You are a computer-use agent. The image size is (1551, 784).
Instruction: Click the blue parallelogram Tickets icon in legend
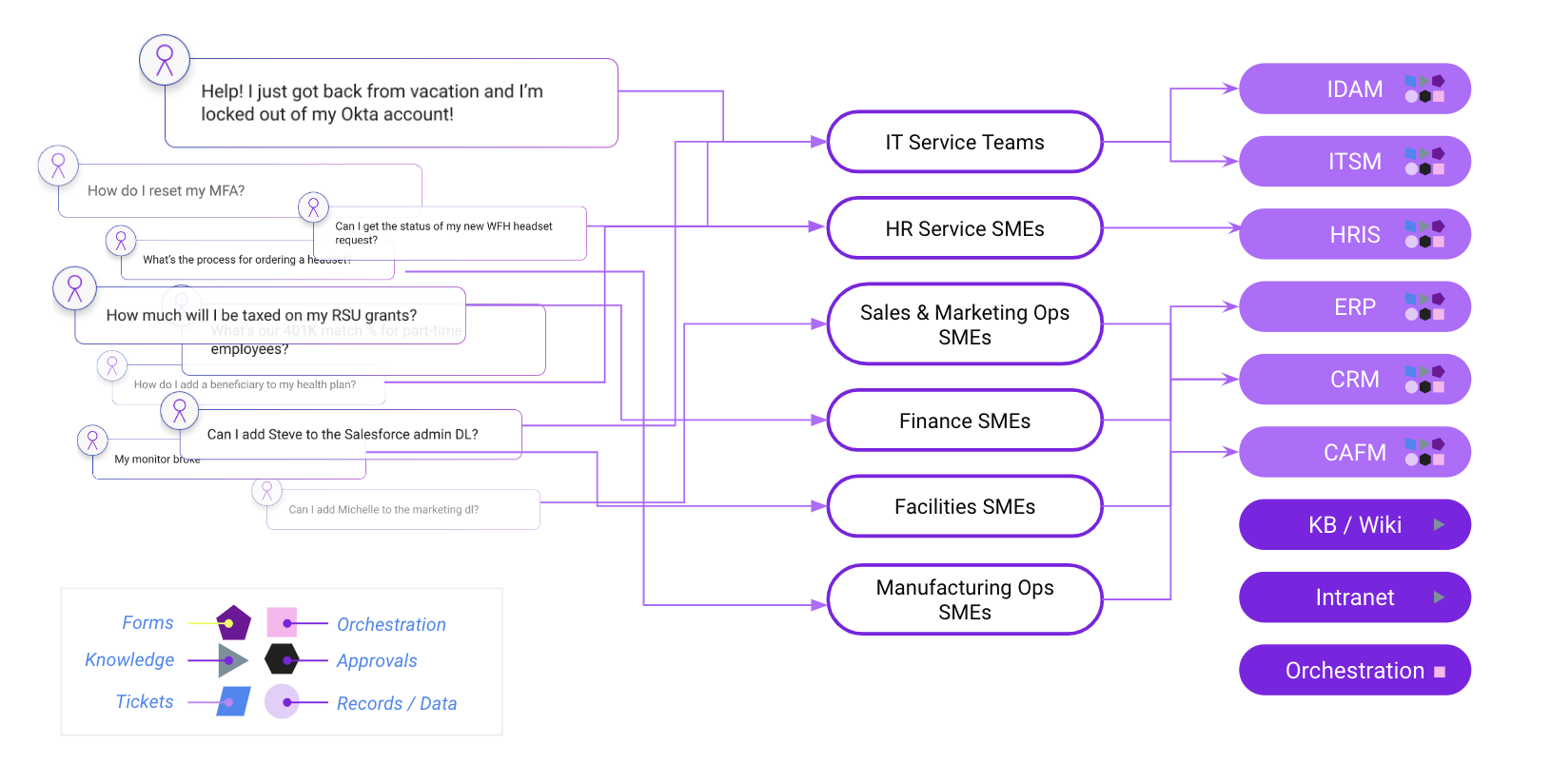(233, 701)
